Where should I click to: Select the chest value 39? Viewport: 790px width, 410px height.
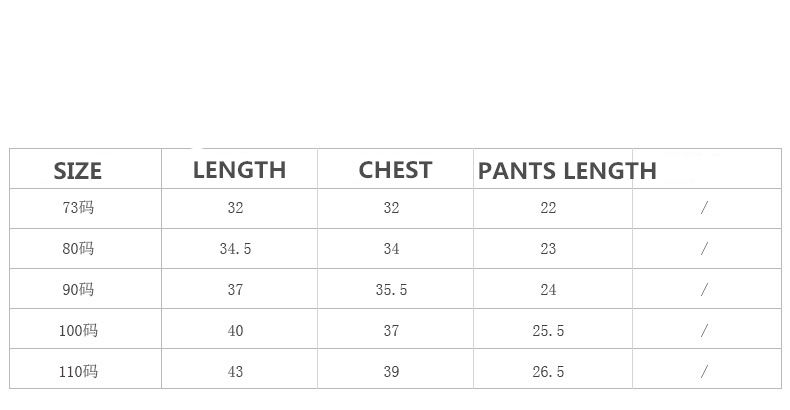[x=391, y=372]
